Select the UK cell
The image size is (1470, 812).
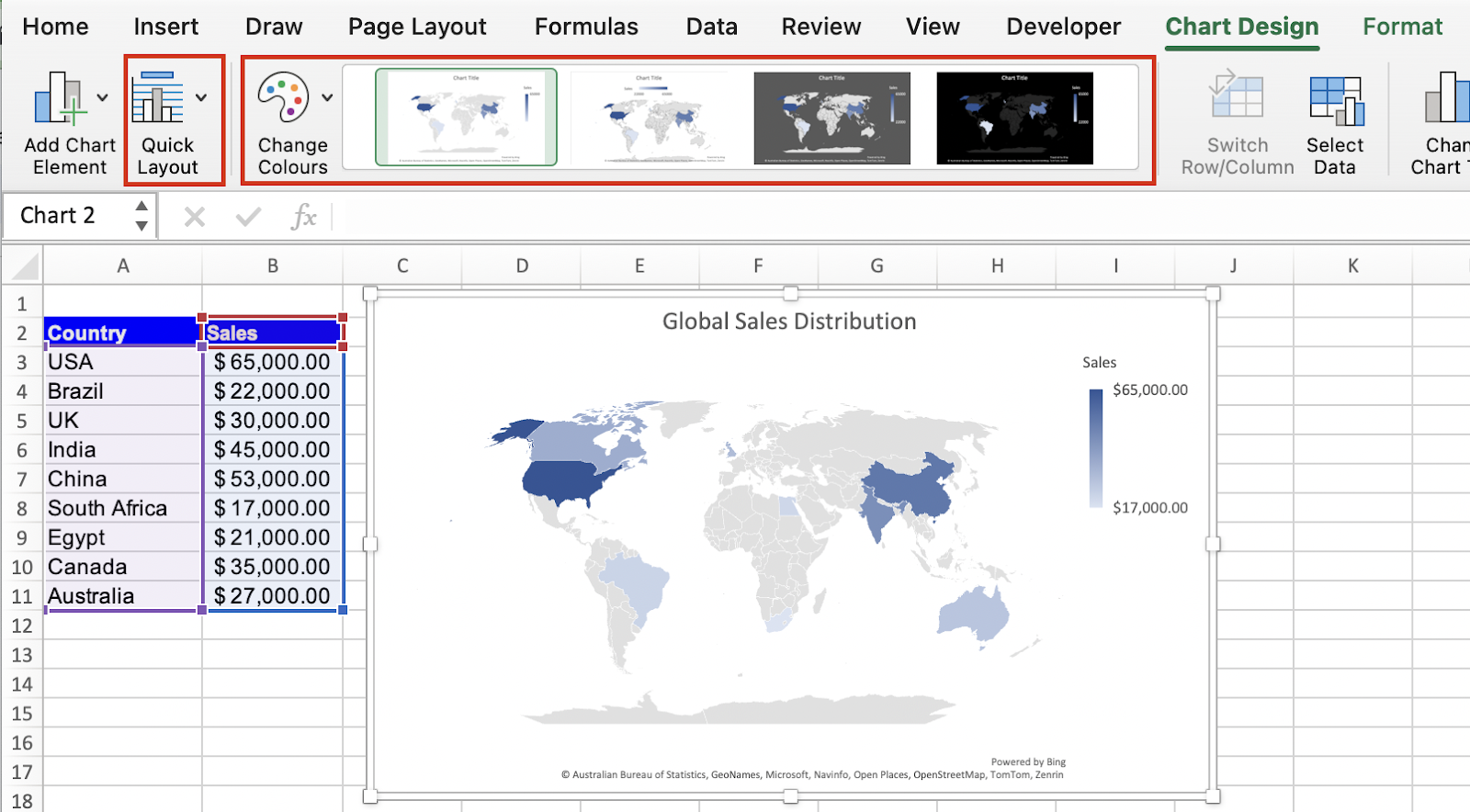coord(123,421)
